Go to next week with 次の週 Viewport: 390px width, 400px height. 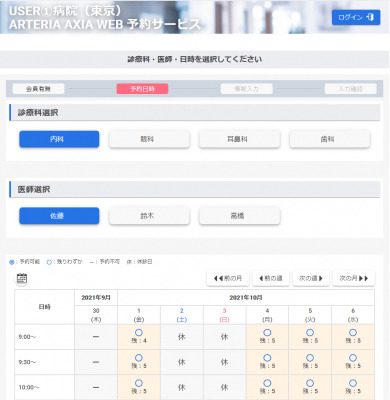point(311,278)
